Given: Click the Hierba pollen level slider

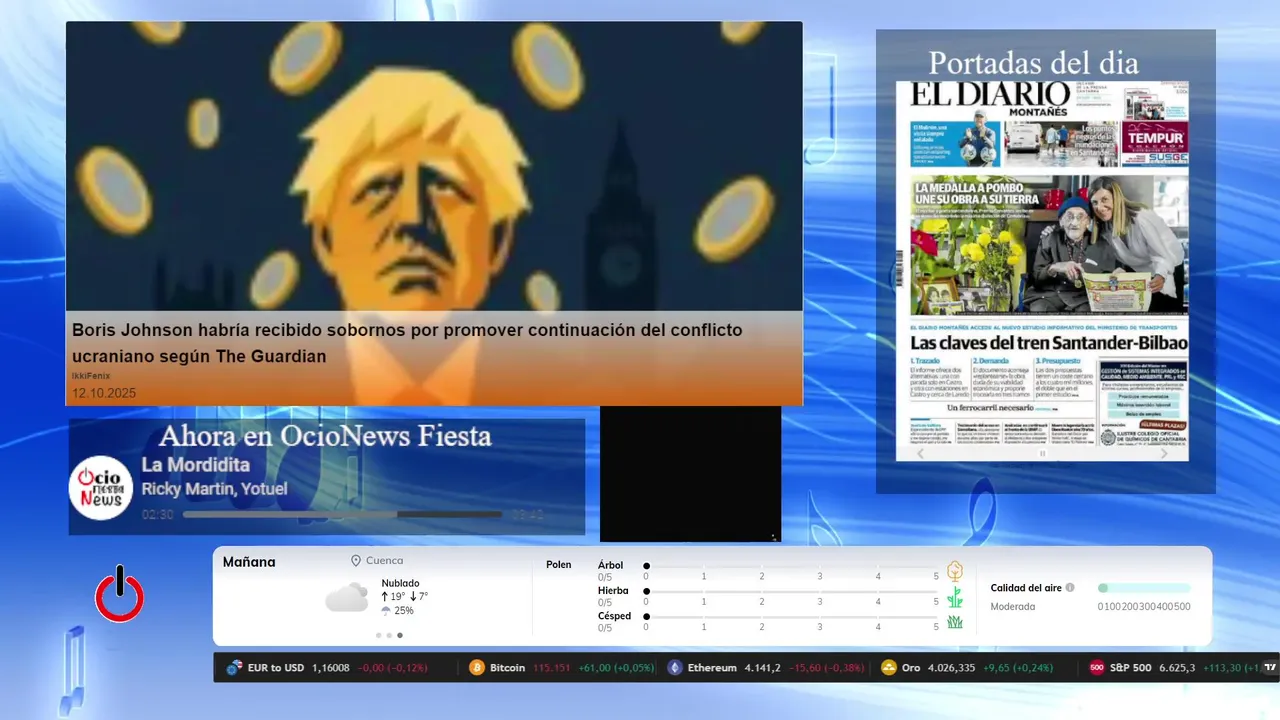Looking at the screenshot, I should 791,592.
